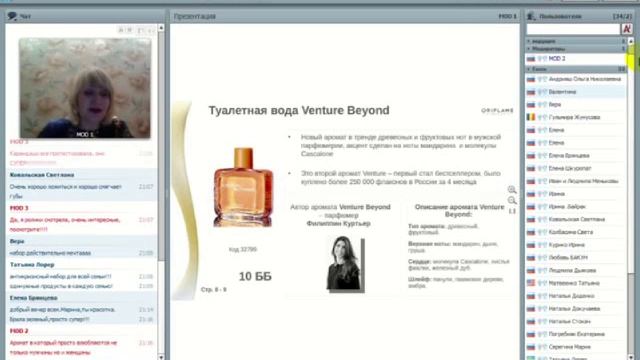Click the first small icon above the webcam
Image resolution: width=640 pixels, height=360 pixels.
click(x=121, y=30)
